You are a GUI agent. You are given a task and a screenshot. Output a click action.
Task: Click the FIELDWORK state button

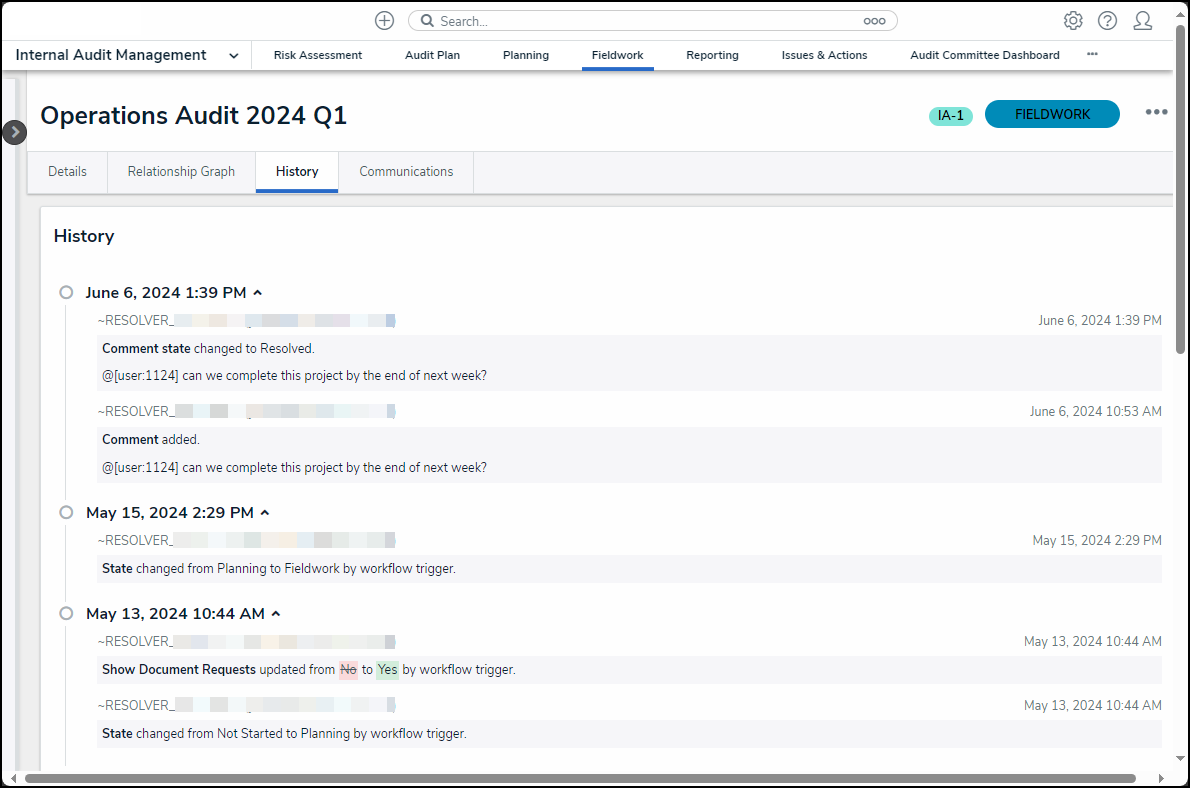(x=1052, y=115)
